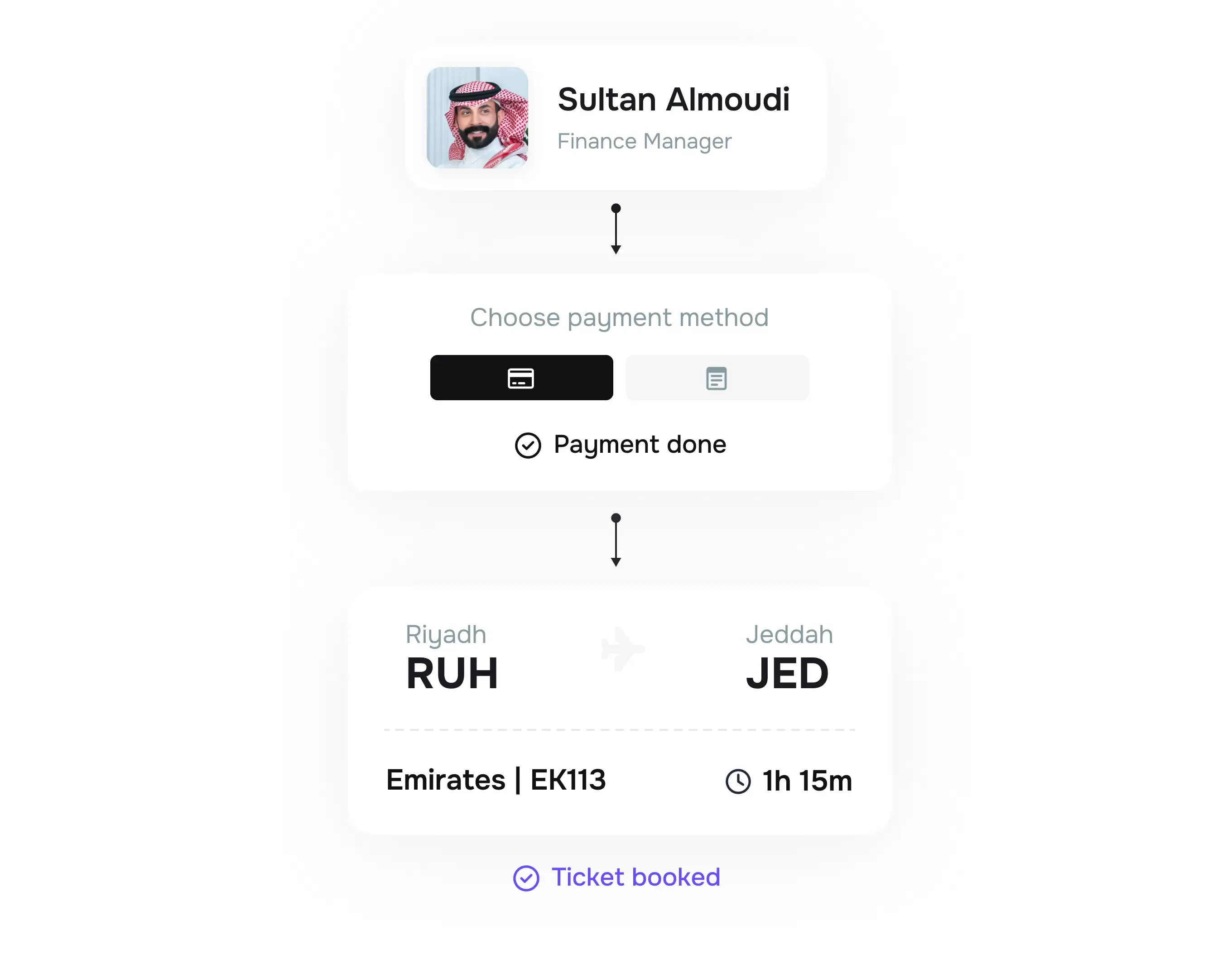This screenshot has height=978, width=1232.
Task: Click the airplane icon between cities
Action: coord(622,648)
